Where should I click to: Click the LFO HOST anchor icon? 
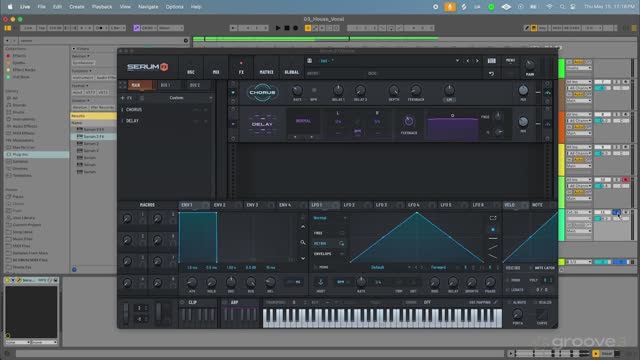(321, 282)
